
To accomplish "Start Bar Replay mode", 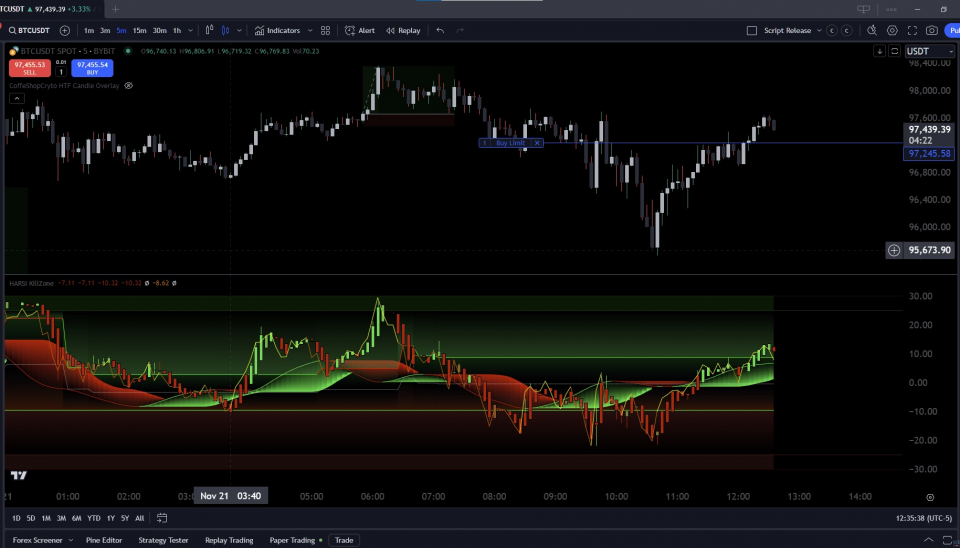I will [x=403, y=30].
